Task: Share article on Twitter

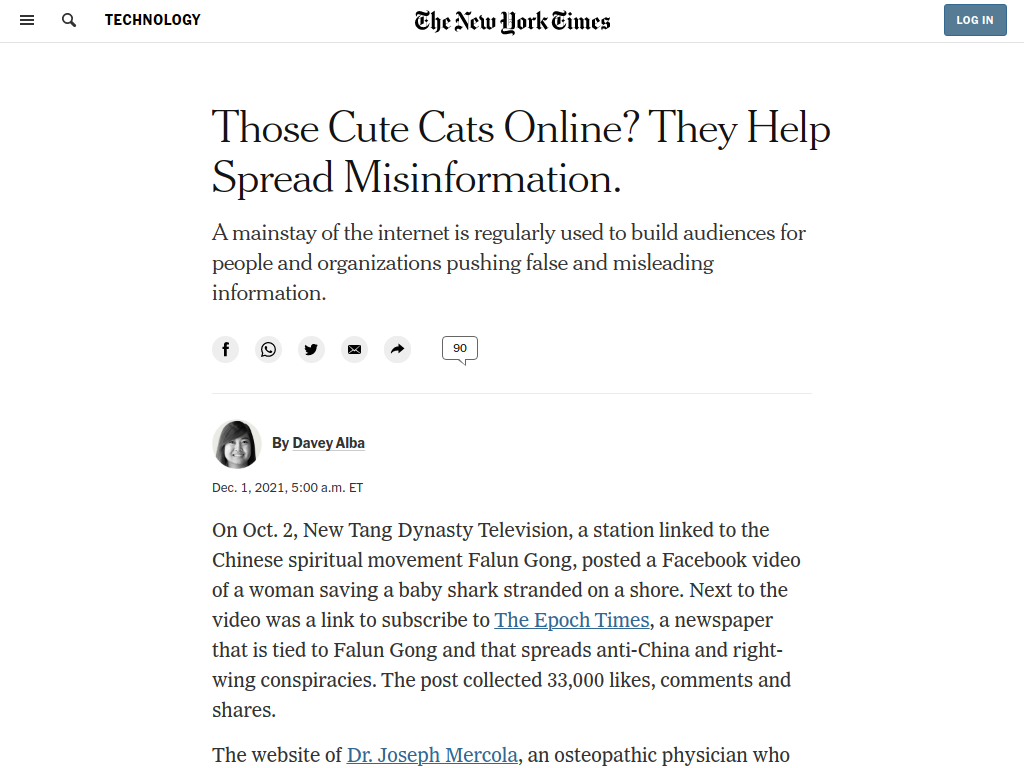Action: click(312, 349)
